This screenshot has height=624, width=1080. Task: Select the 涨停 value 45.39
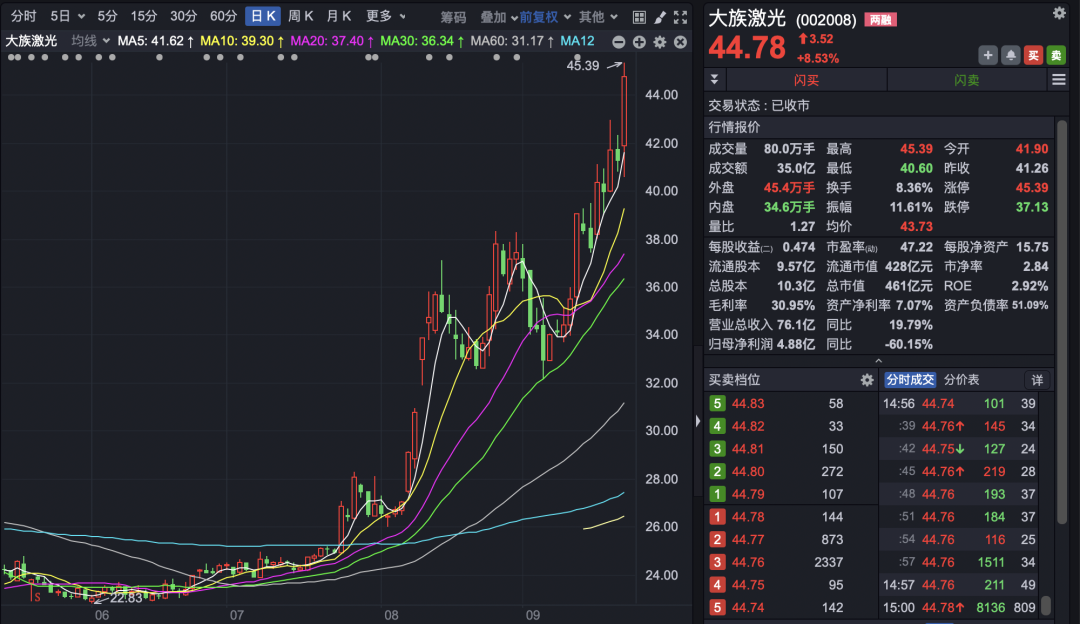point(1032,188)
